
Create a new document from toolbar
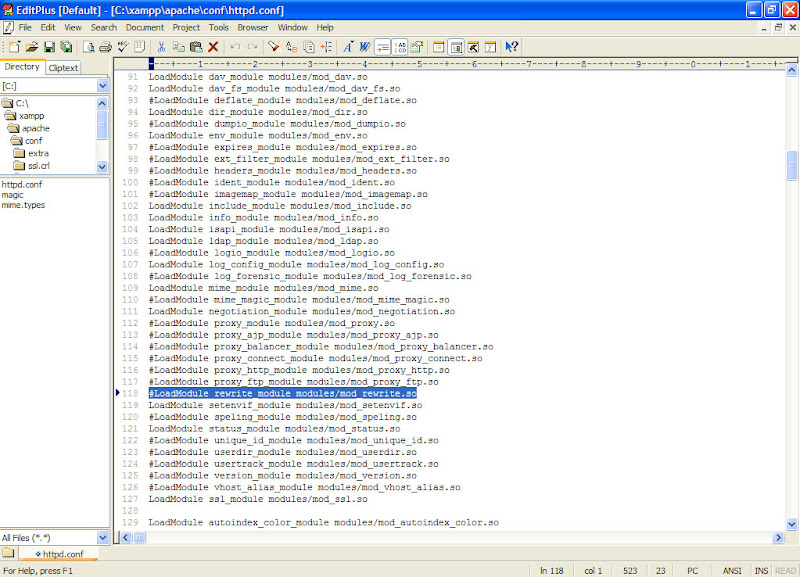[14, 47]
